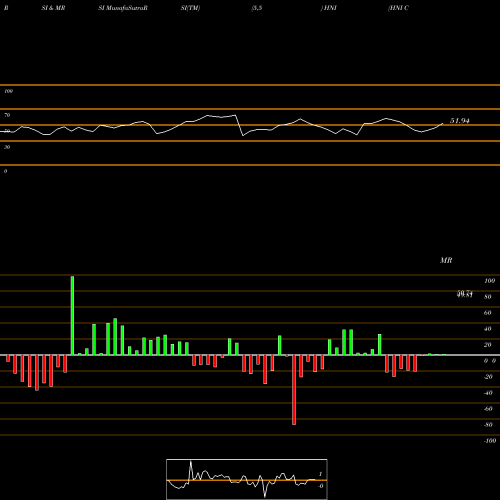Click the 80 label on MR axis
Screen dimensions: 500x500
488,297
